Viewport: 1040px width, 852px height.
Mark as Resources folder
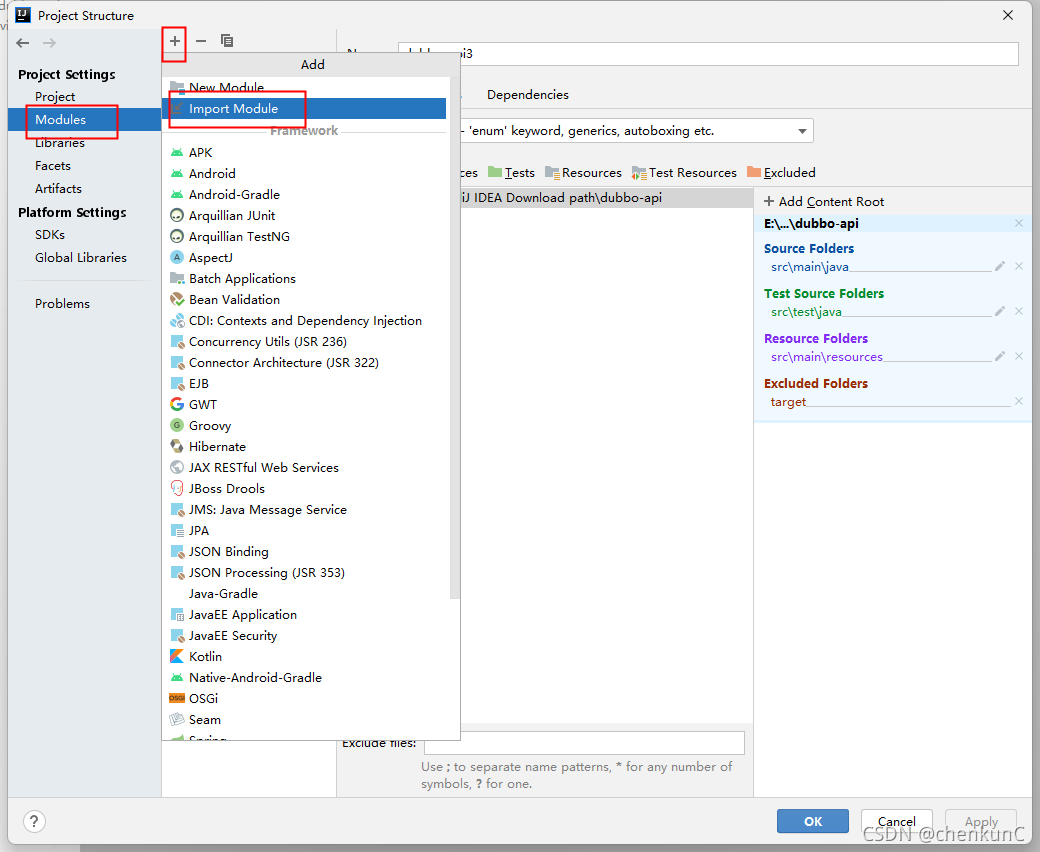point(584,172)
